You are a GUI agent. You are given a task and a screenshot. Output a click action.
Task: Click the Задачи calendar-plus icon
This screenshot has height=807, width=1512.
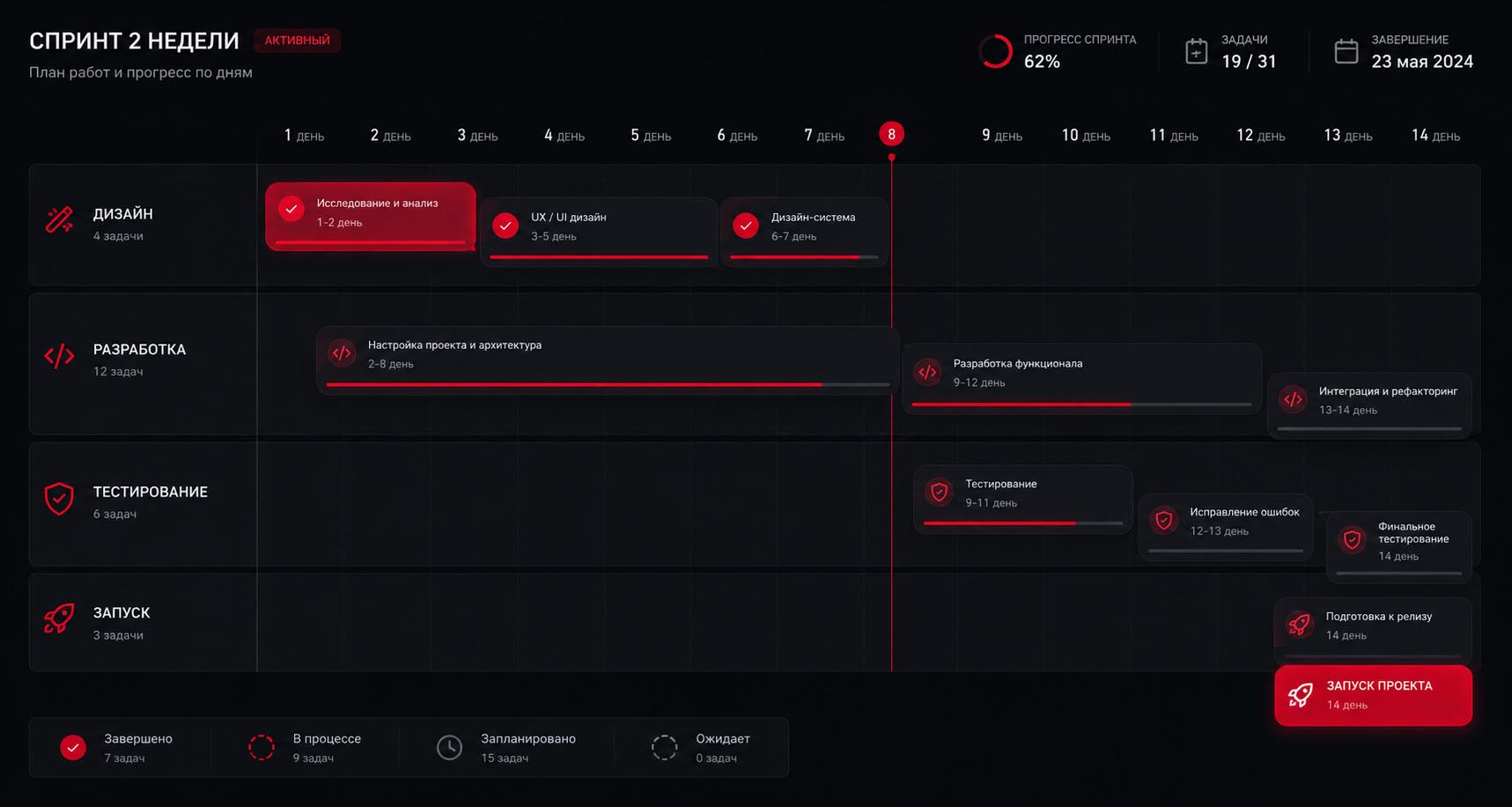click(x=1196, y=51)
